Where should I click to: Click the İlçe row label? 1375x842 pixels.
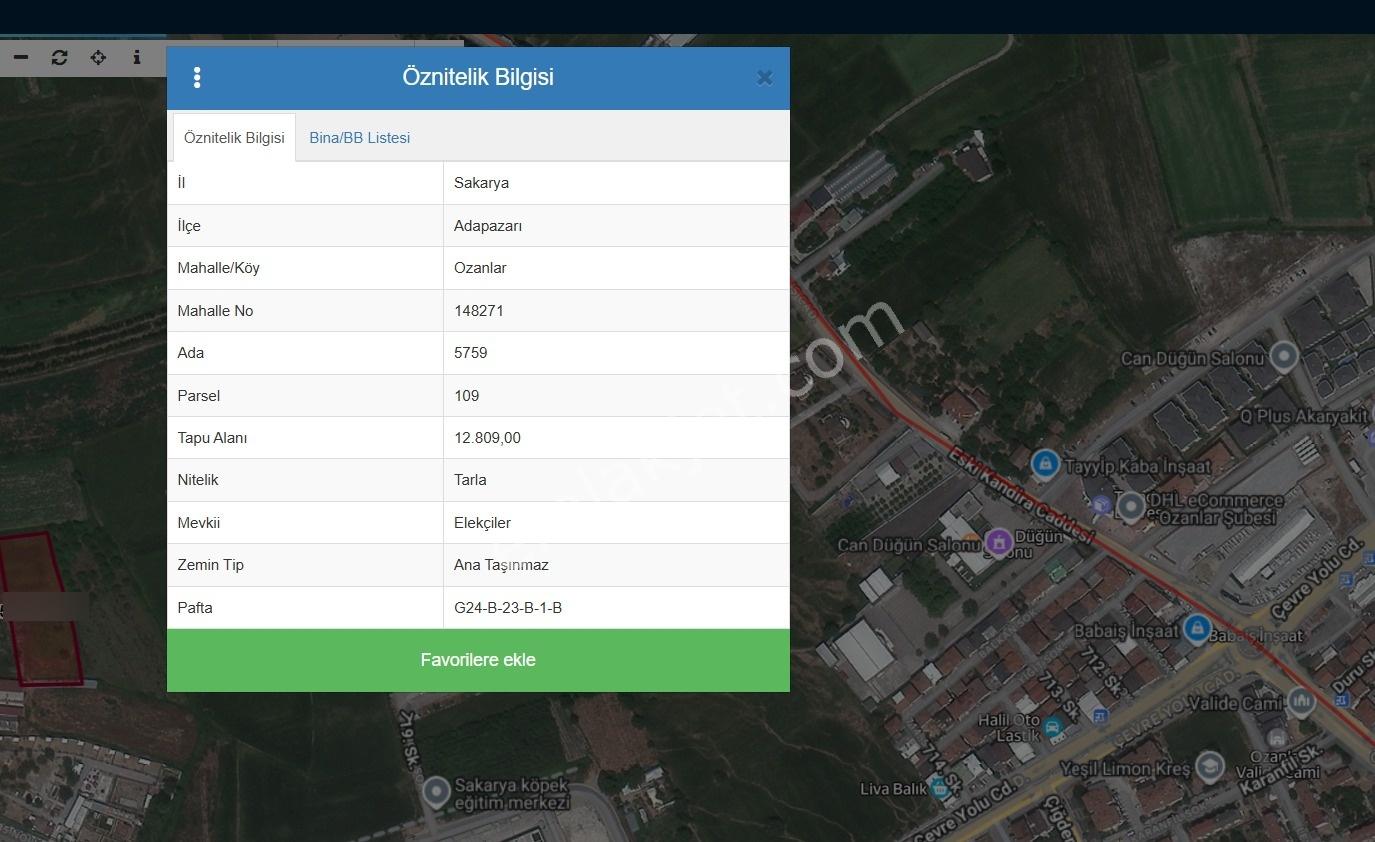[x=189, y=226]
